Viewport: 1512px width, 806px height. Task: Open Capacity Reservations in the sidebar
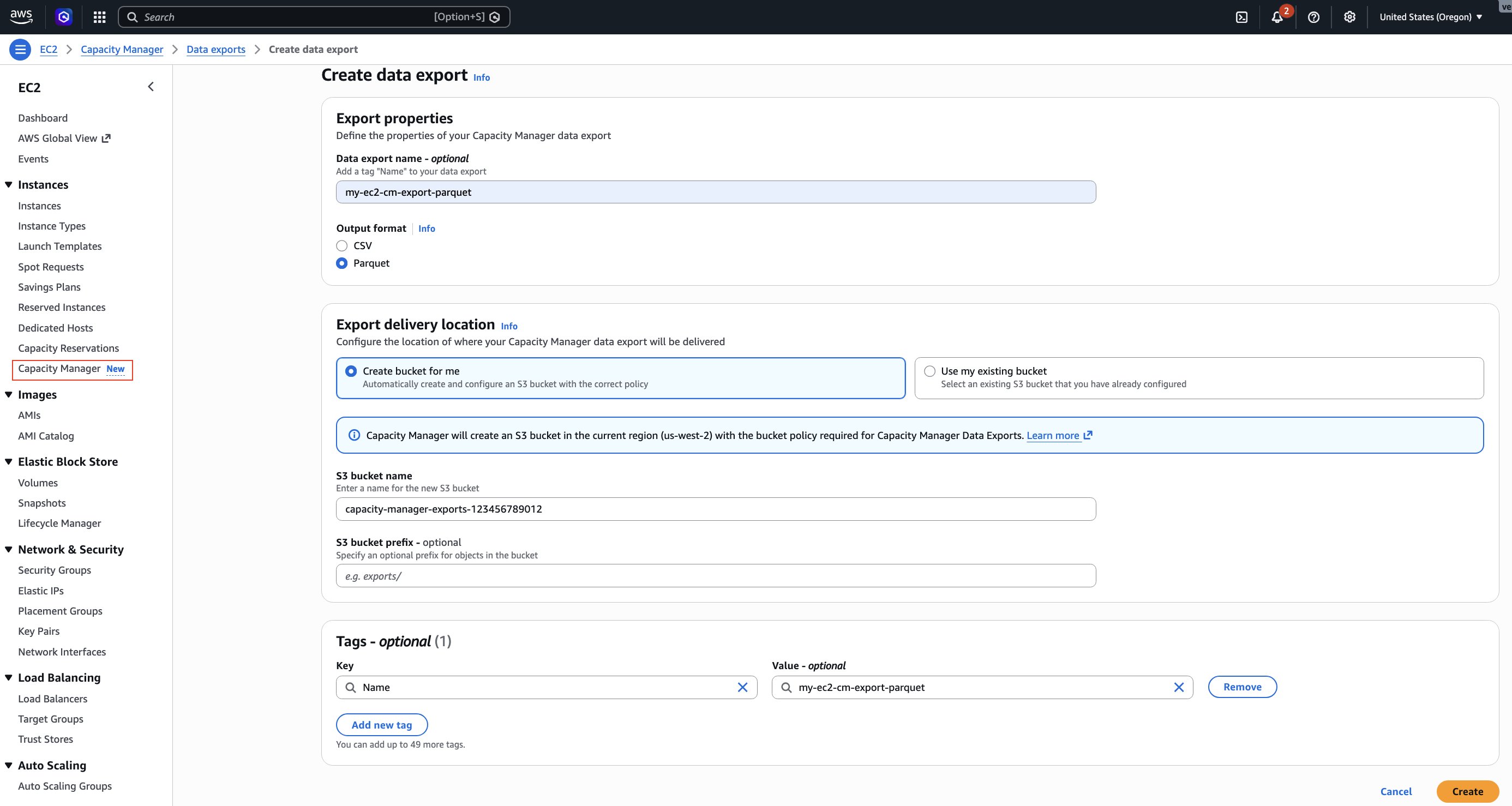coord(69,348)
